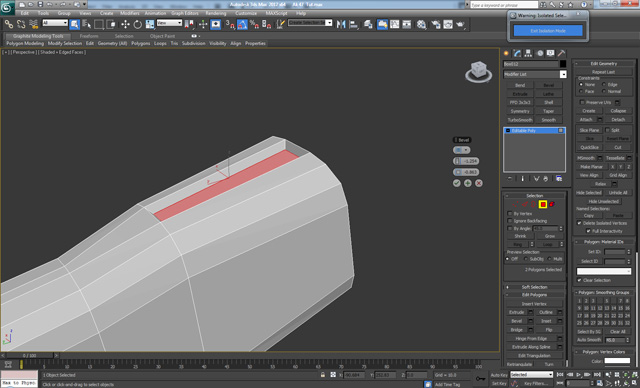This screenshot has height=388, width=640.
Task: Click the Select and Link tool
Action: (9, 24)
